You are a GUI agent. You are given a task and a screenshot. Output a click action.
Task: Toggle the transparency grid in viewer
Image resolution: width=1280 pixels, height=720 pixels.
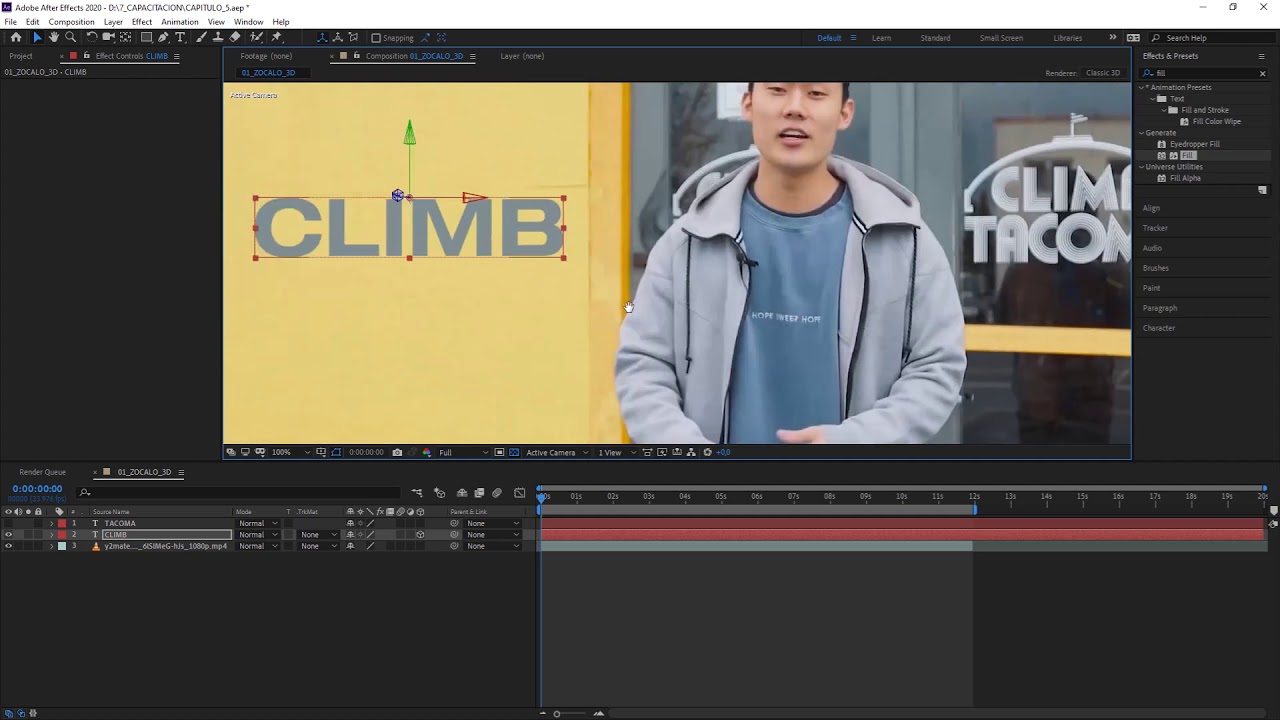tap(514, 452)
